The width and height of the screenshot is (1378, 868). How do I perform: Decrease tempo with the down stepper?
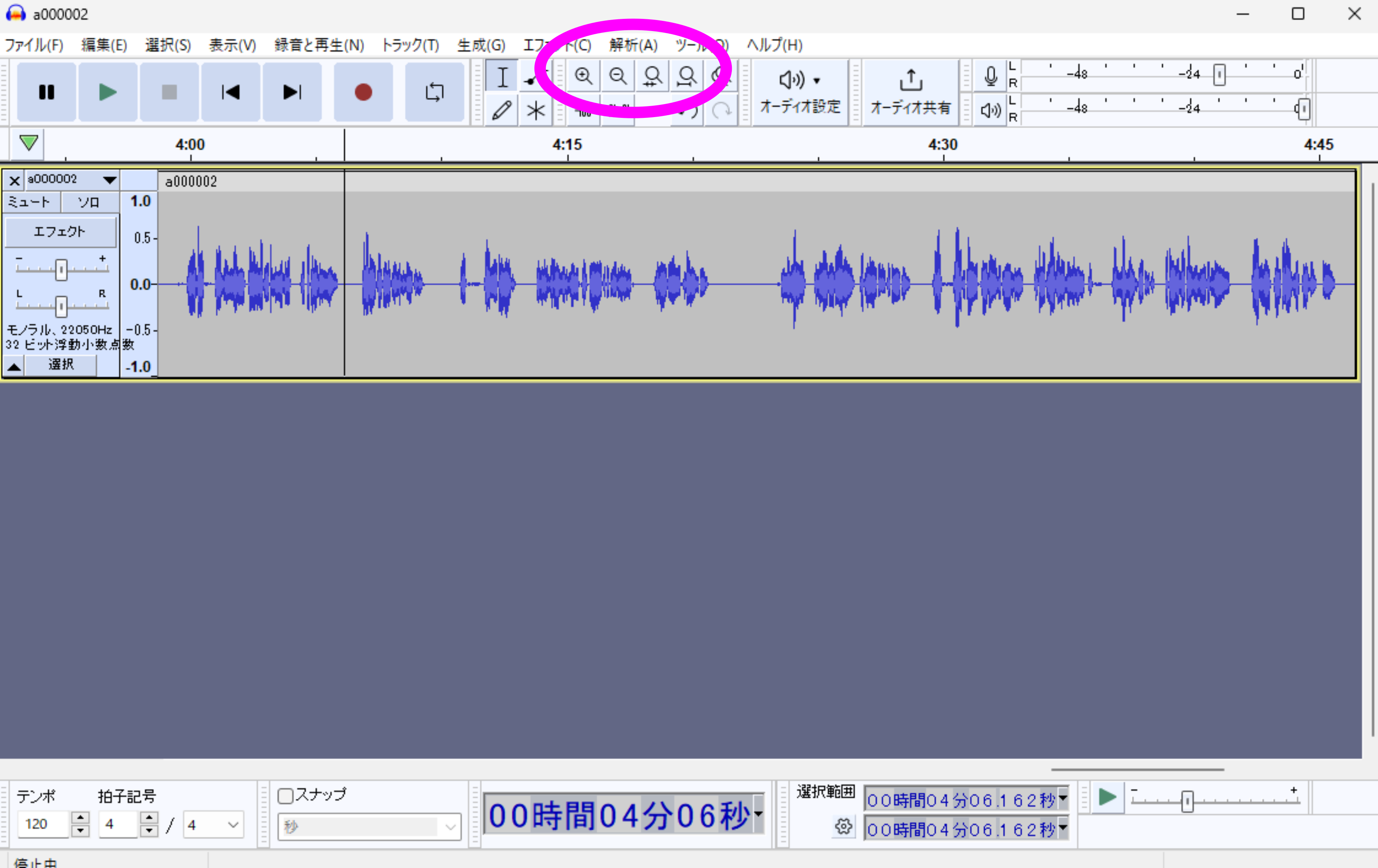[x=80, y=831]
